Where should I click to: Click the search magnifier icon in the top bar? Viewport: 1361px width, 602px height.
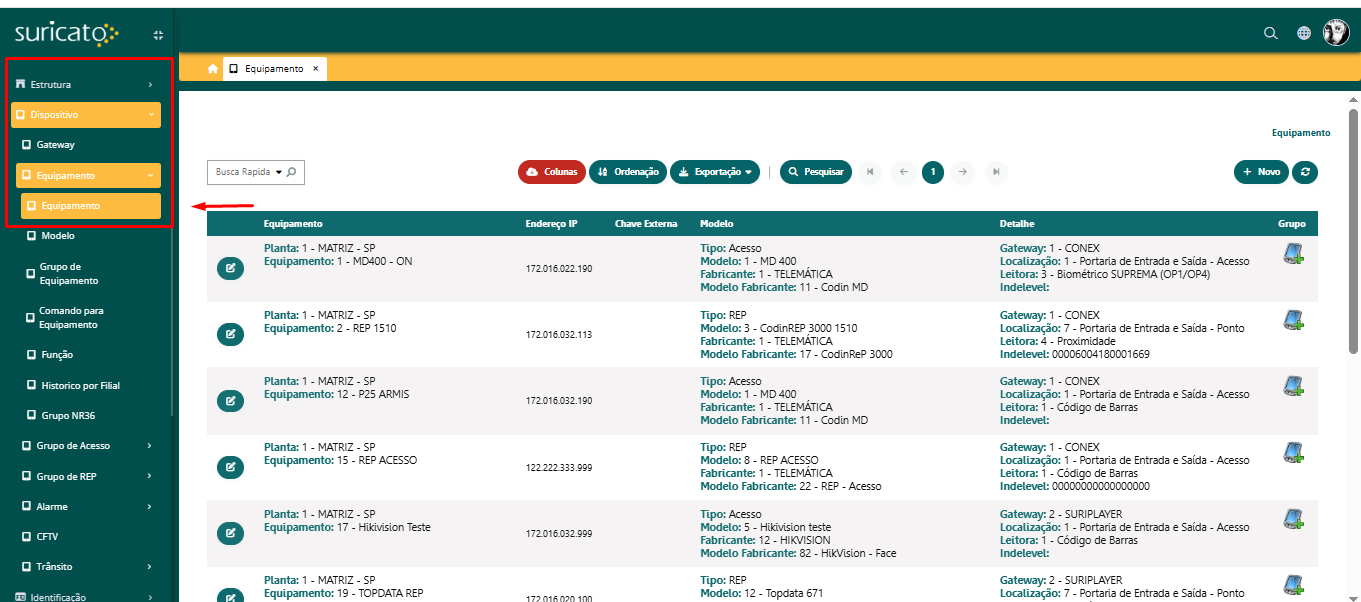(1270, 33)
